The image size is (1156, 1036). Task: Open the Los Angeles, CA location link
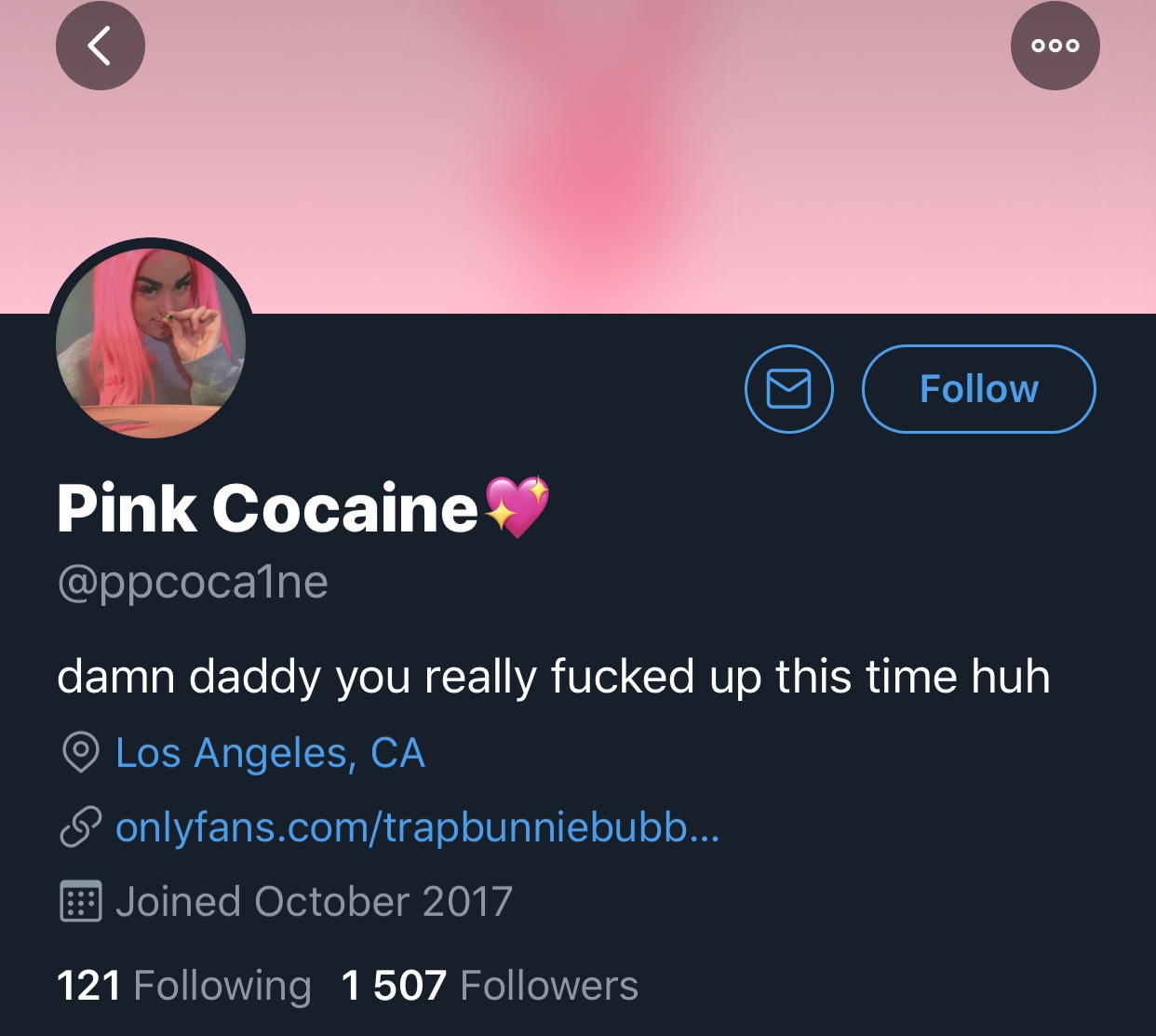[x=270, y=752]
